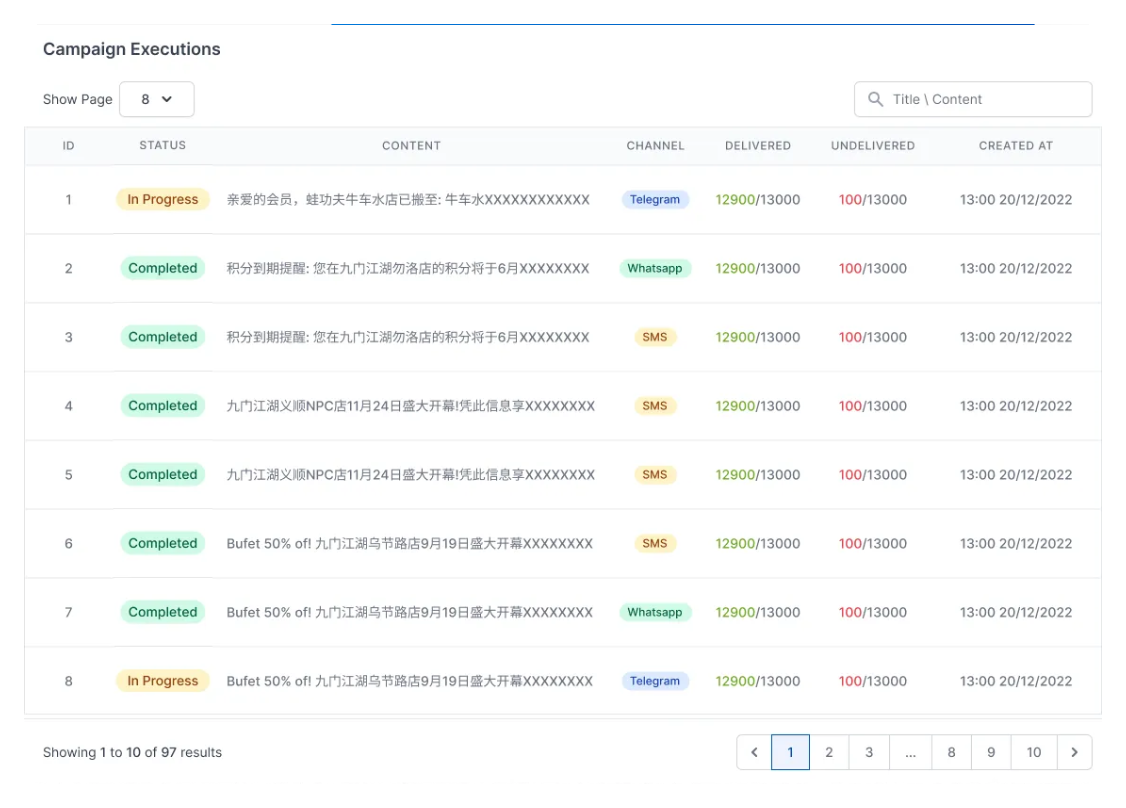Image resolution: width=1126 pixels, height=808 pixels.
Task: Click In Progress badge in row 1
Action: pos(162,199)
